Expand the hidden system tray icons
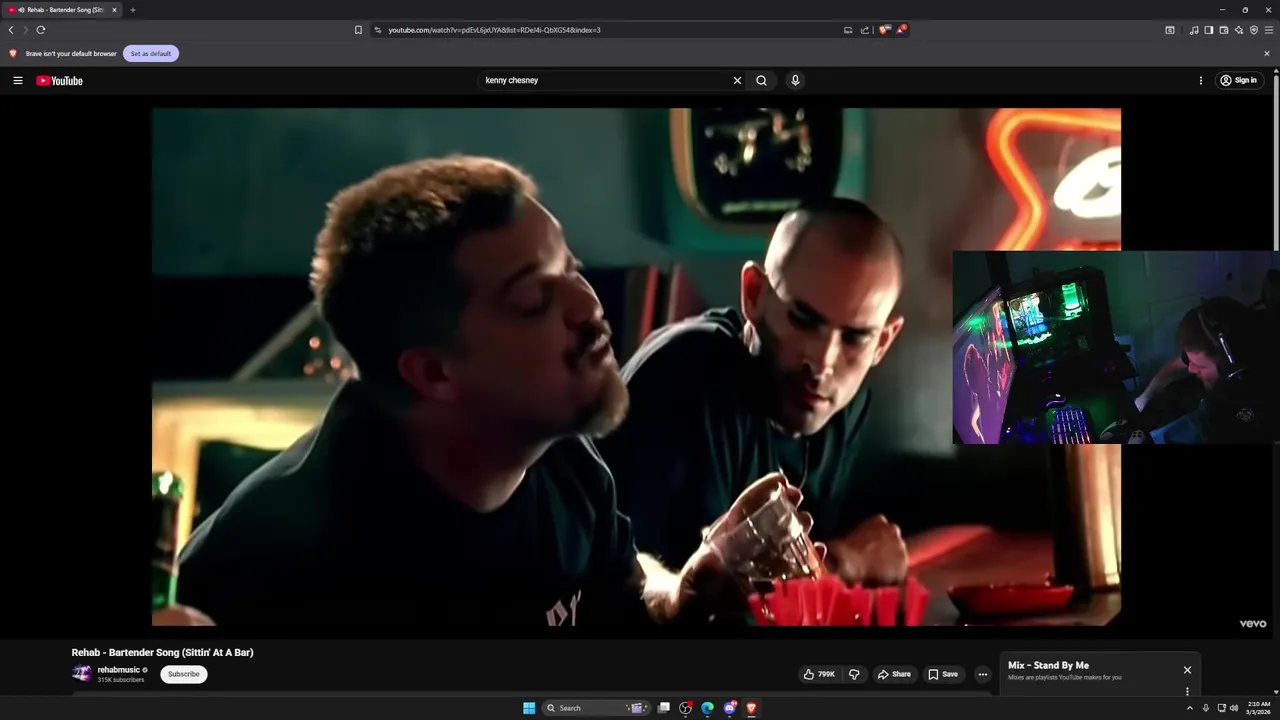This screenshot has height=720, width=1280. click(x=1190, y=708)
